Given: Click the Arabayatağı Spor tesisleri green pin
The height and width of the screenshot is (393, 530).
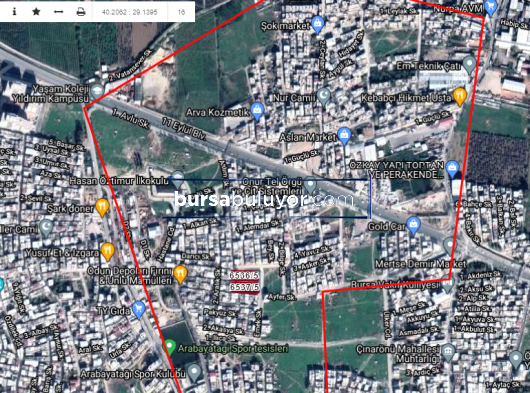Looking at the screenshot, I should (170, 347).
